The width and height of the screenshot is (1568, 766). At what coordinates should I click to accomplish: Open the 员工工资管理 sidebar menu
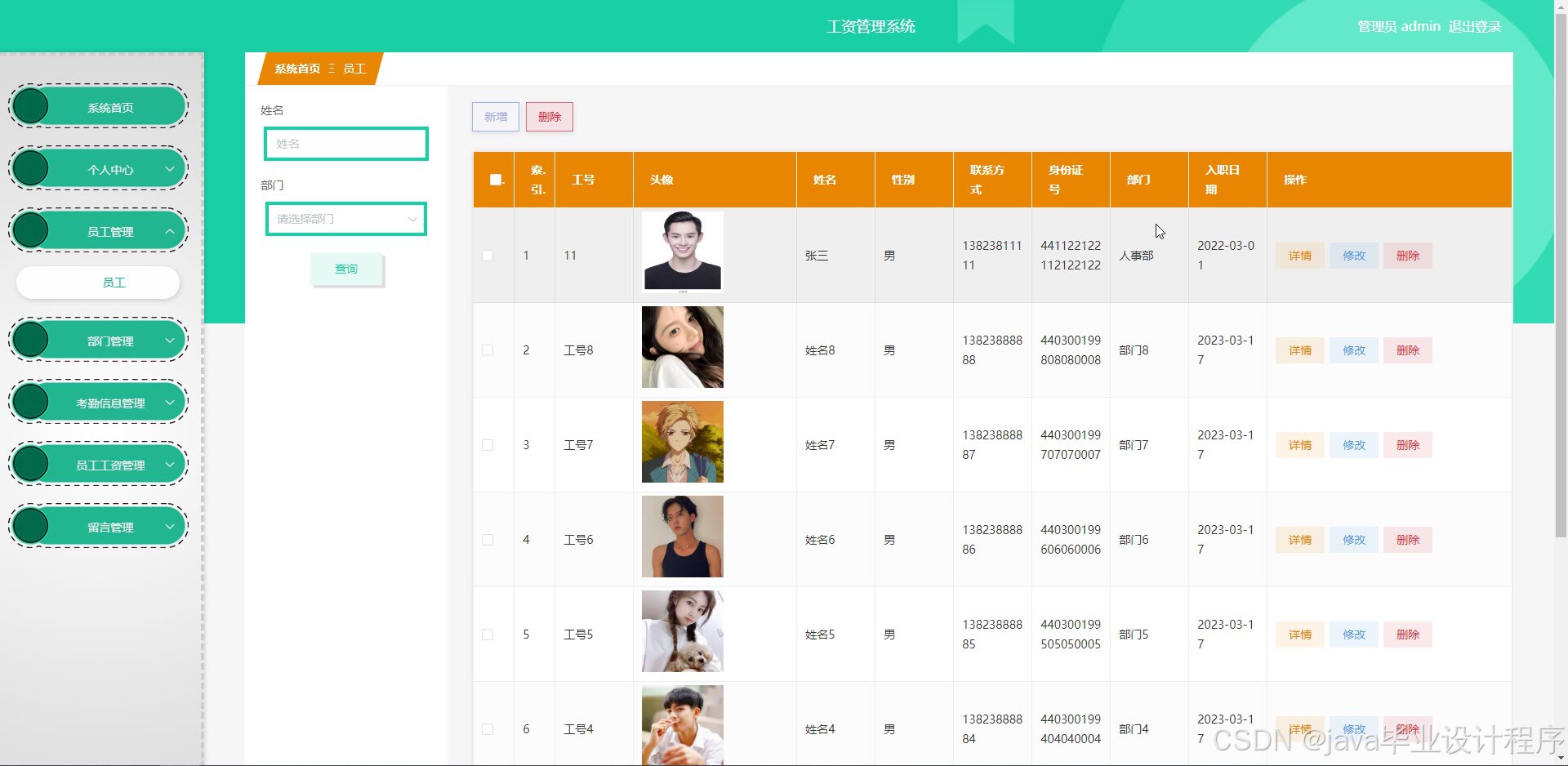tap(99, 465)
